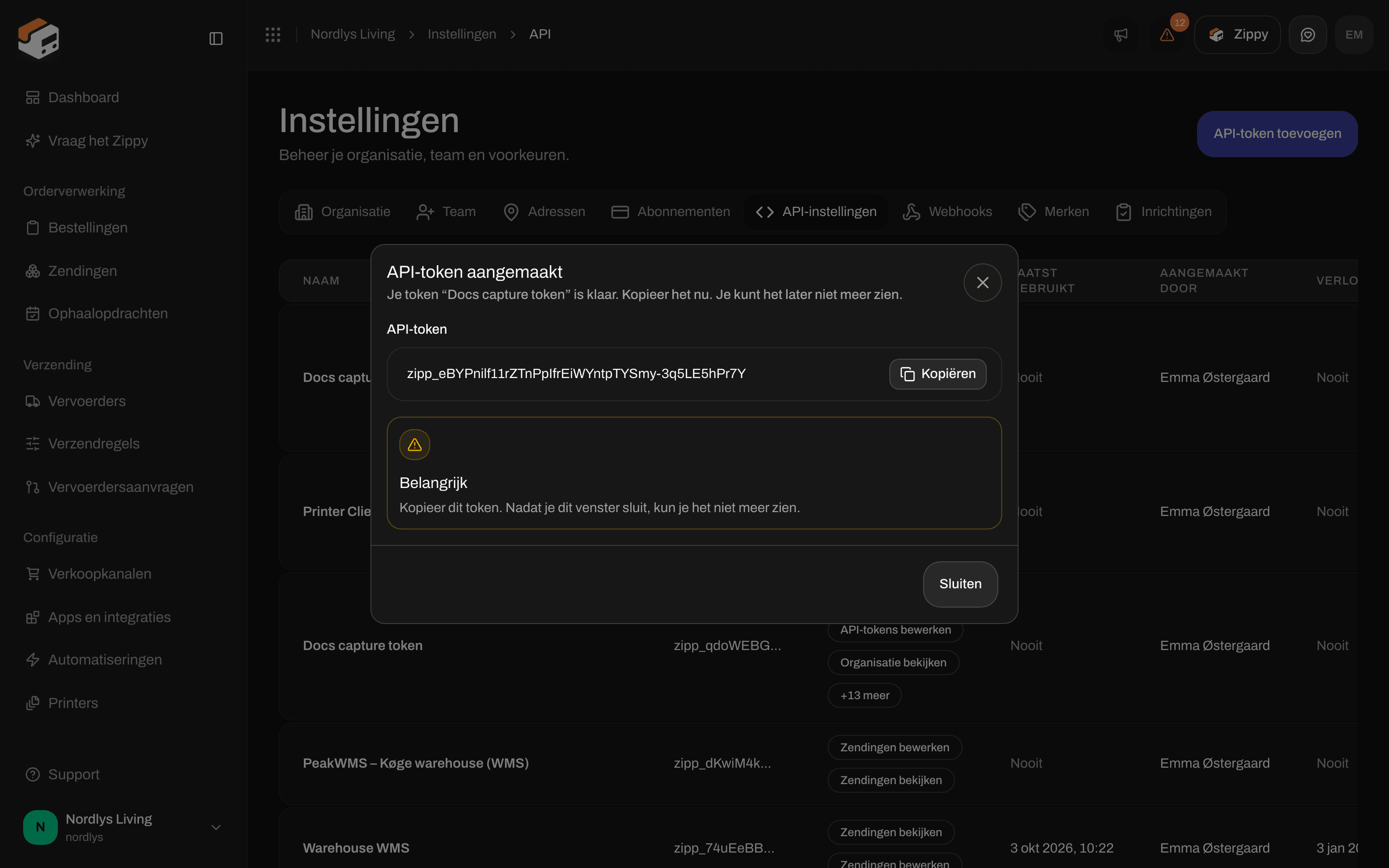Open the chat support bubble icon
The image size is (1389, 868).
point(1307,34)
